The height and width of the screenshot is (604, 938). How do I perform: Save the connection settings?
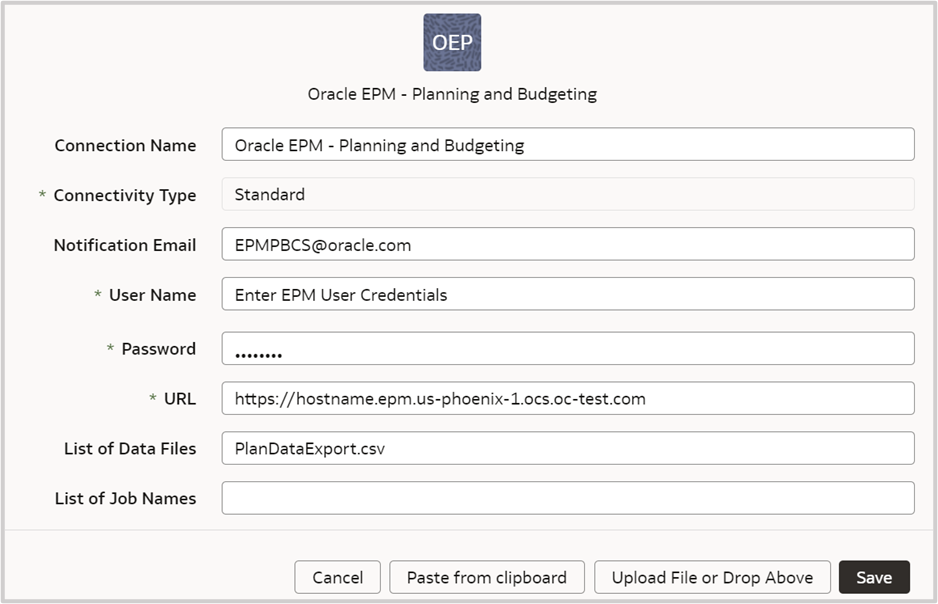(x=874, y=577)
